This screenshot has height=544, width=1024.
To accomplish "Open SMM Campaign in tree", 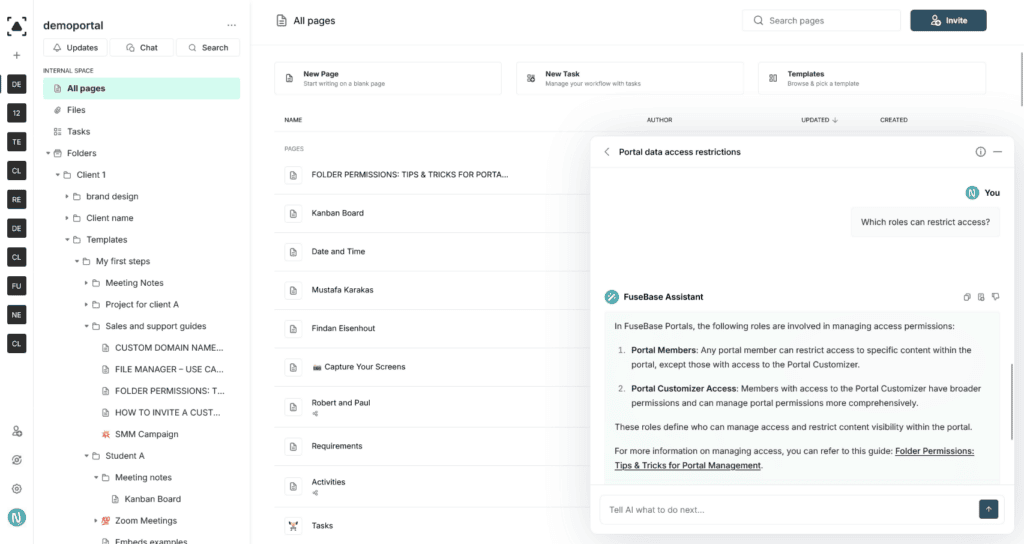I will click(x=146, y=434).
